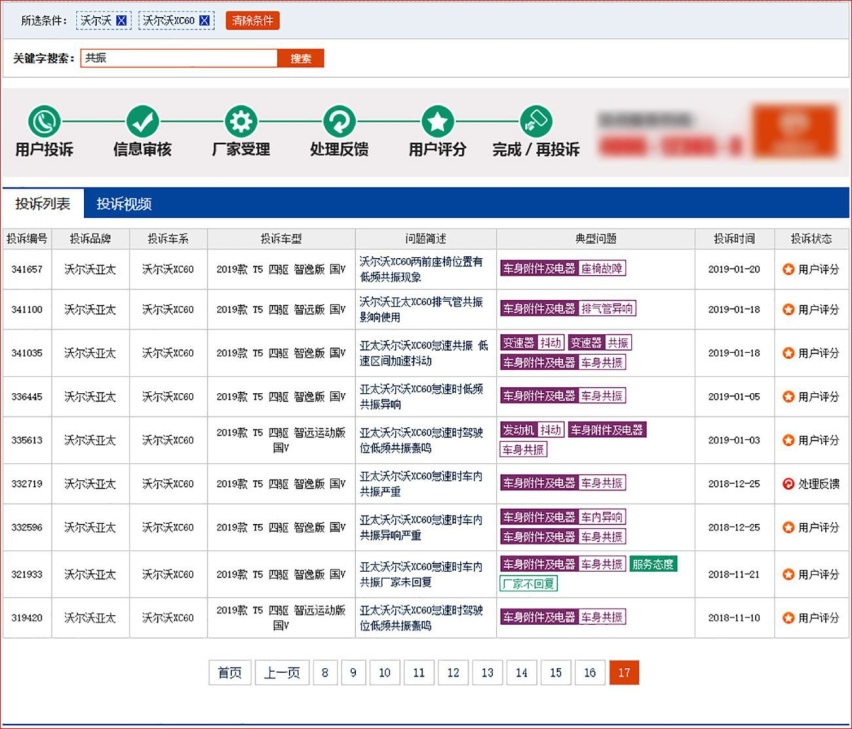
Task: Go to page 11
Action: tap(419, 673)
